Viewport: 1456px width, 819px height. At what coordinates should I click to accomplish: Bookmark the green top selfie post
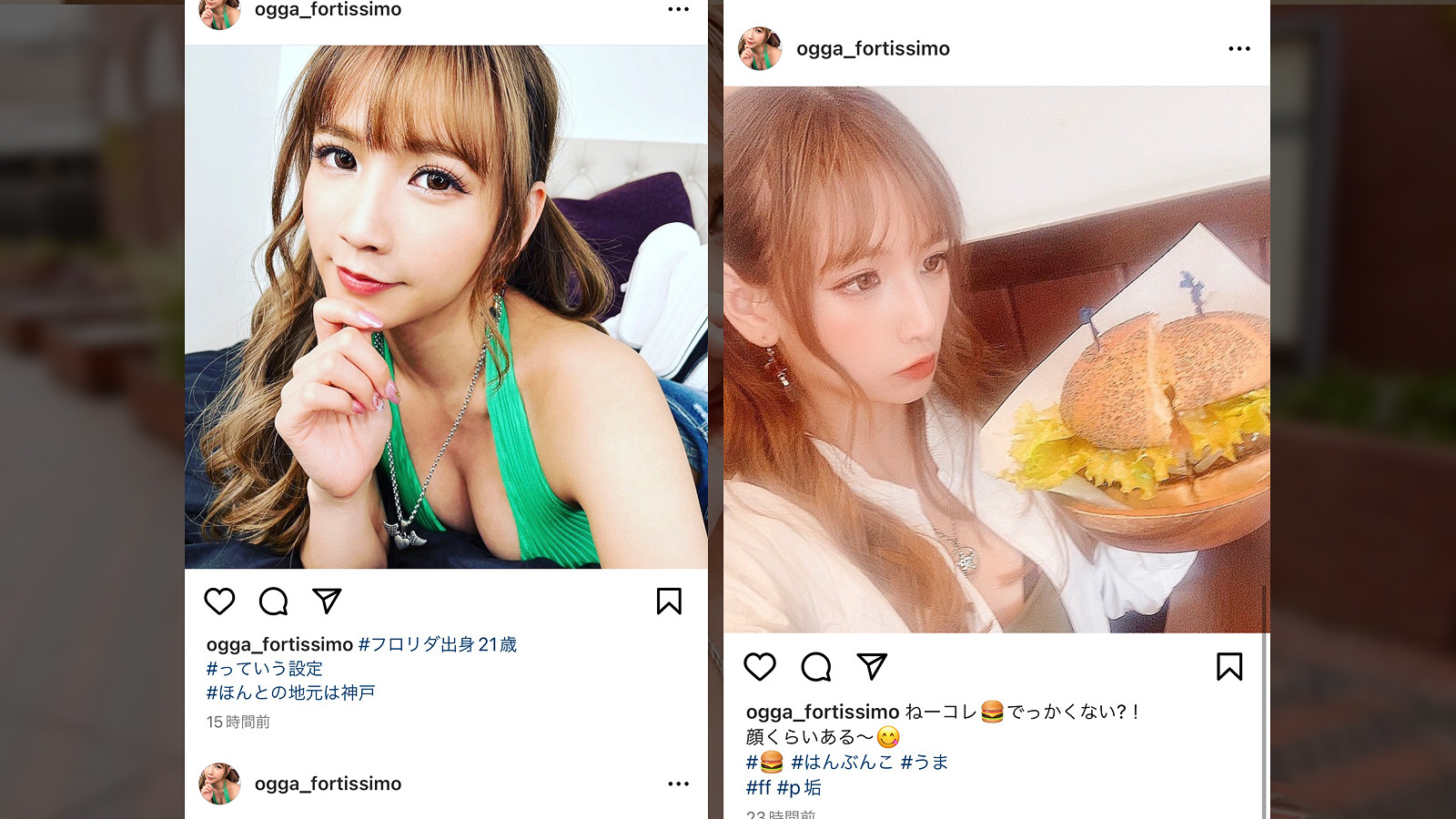(669, 602)
